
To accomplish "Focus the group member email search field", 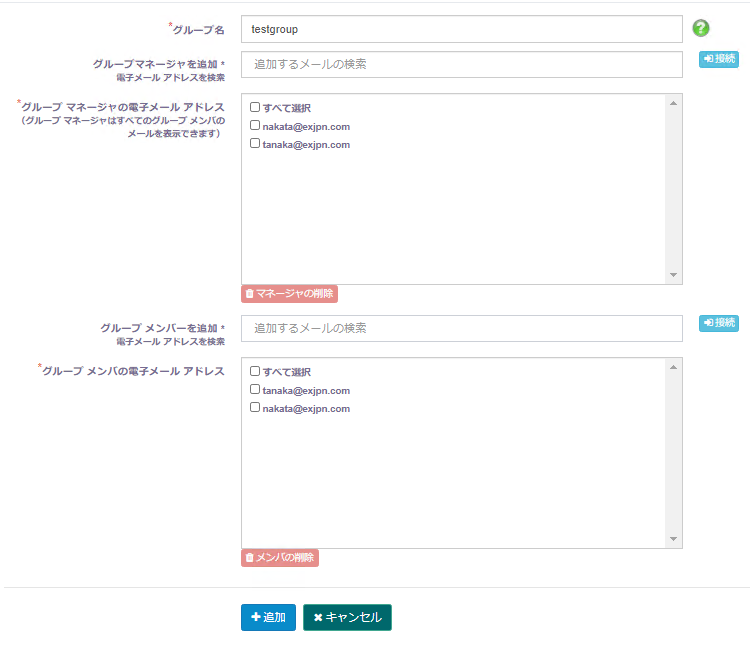I will pyautogui.click(x=462, y=329).
